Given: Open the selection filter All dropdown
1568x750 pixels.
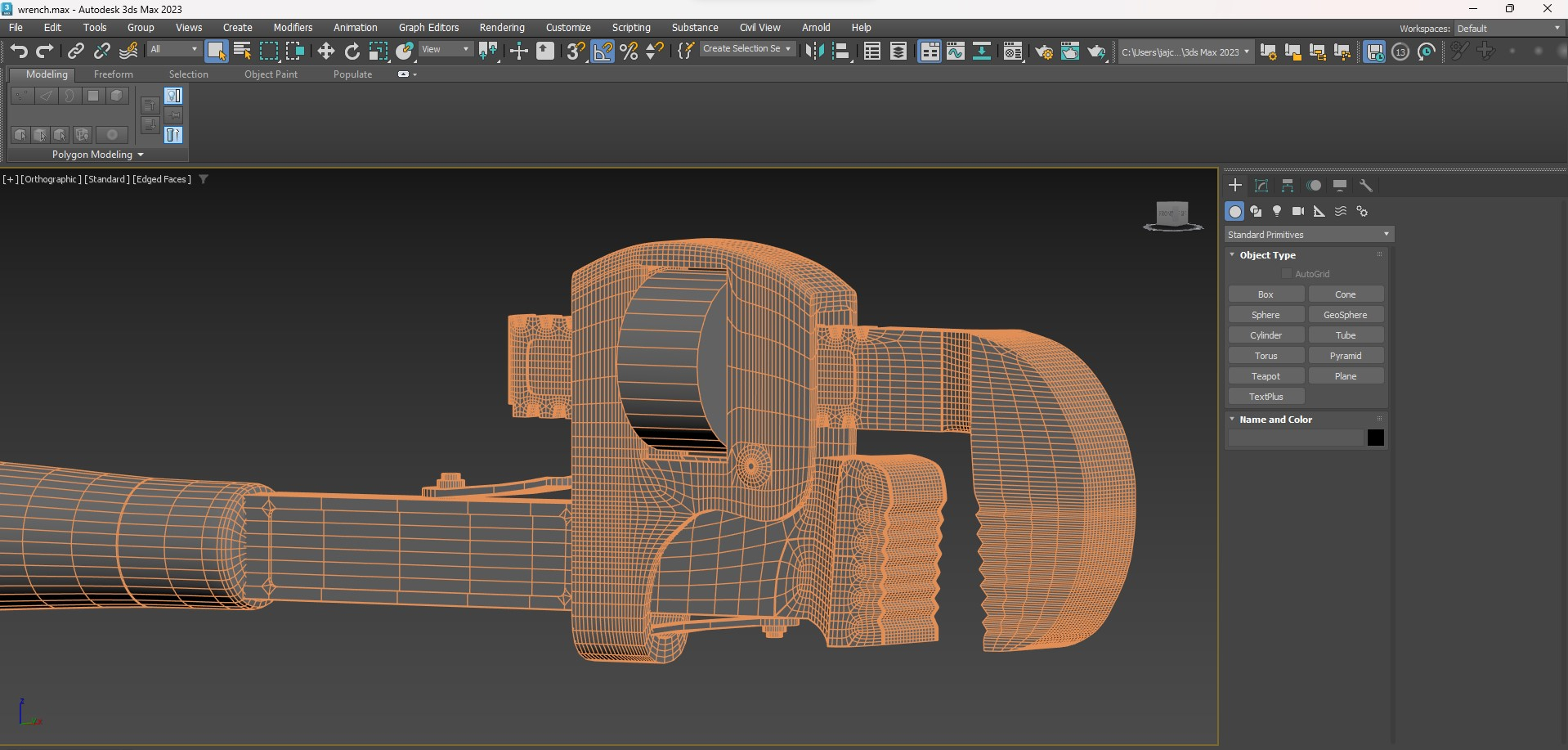Looking at the screenshot, I should tap(173, 49).
